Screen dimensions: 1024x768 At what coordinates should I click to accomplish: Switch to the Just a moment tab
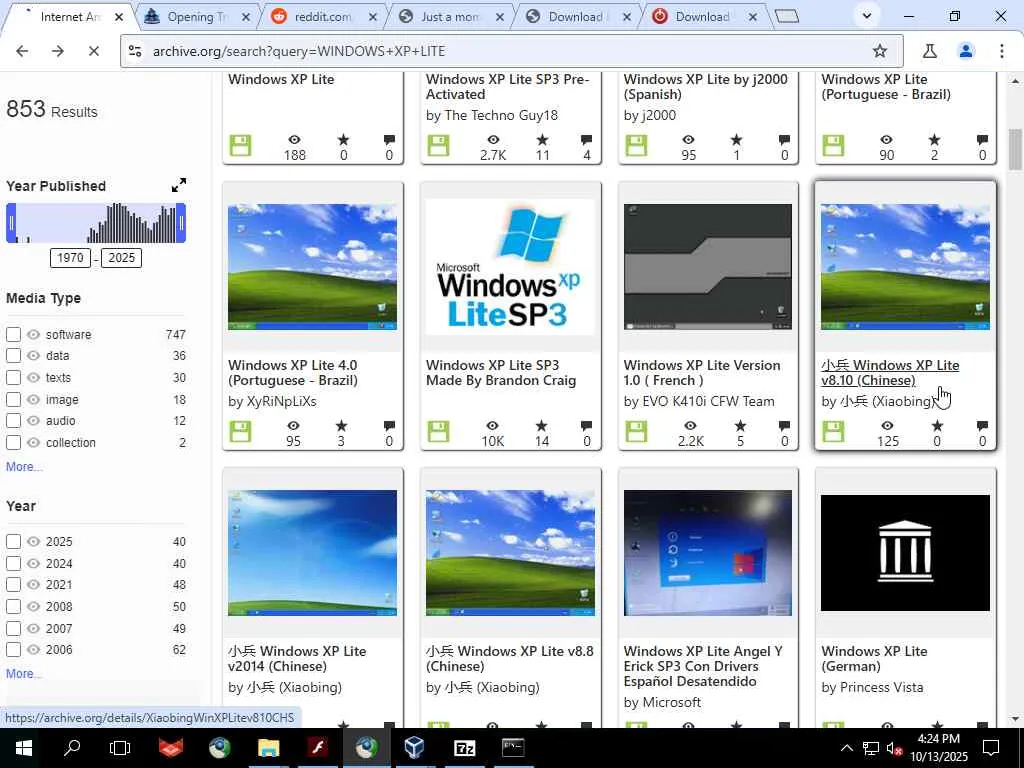click(x=449, y=17)
